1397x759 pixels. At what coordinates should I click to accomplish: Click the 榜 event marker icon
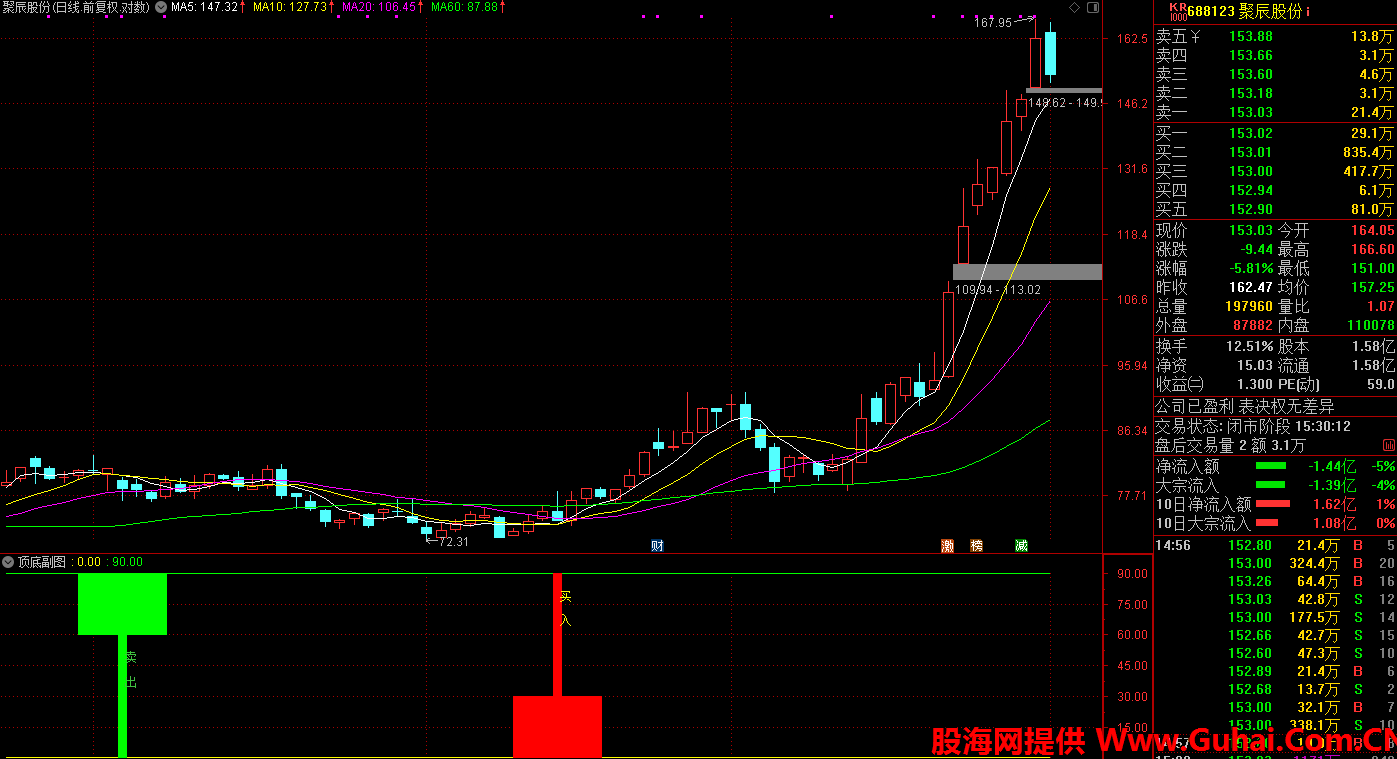[977, 545]
